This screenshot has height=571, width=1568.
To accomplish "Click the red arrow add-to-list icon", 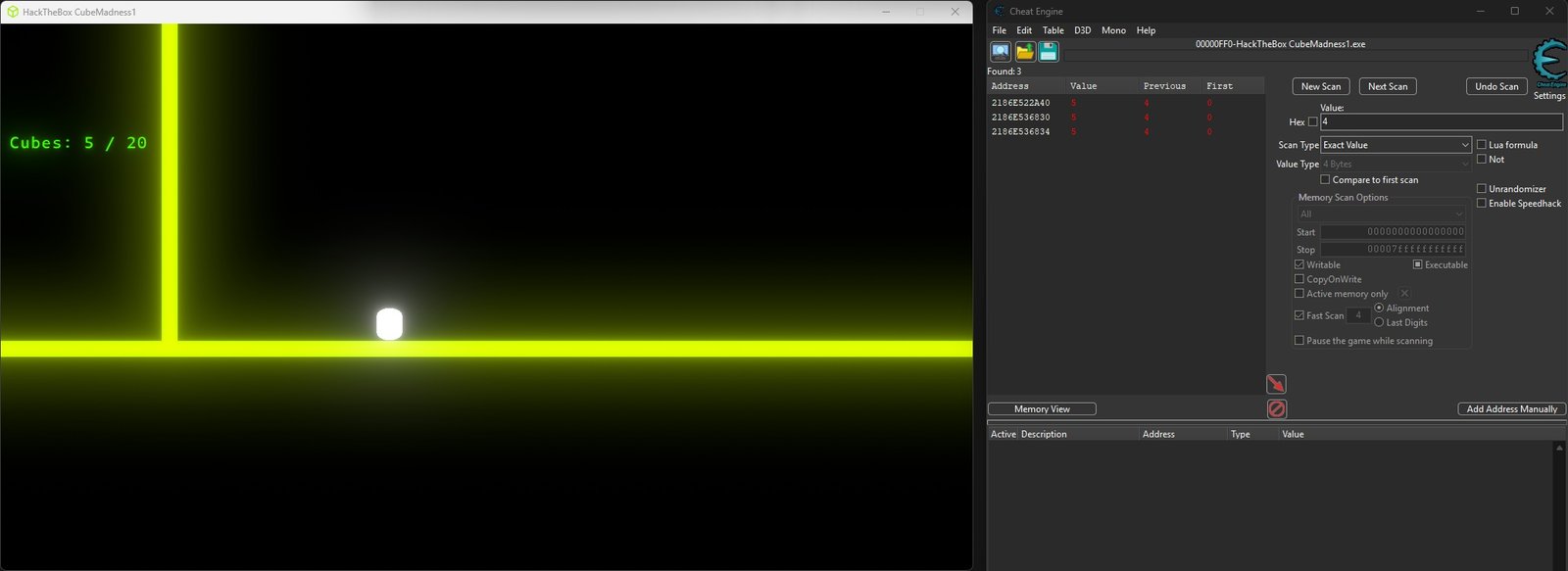I will tap(1276, 384).
